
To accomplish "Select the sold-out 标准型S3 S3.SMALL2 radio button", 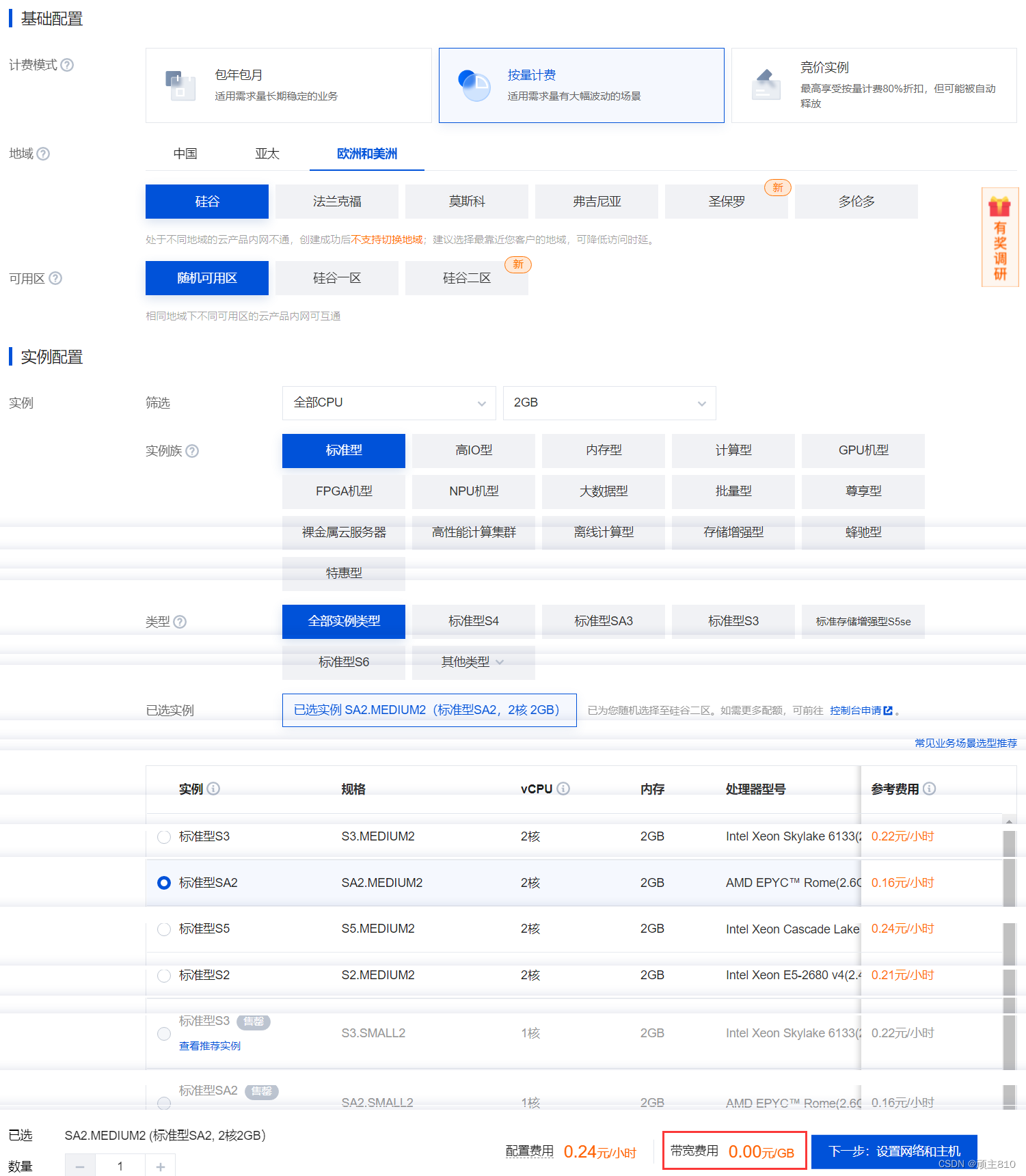I will 164,1034.
